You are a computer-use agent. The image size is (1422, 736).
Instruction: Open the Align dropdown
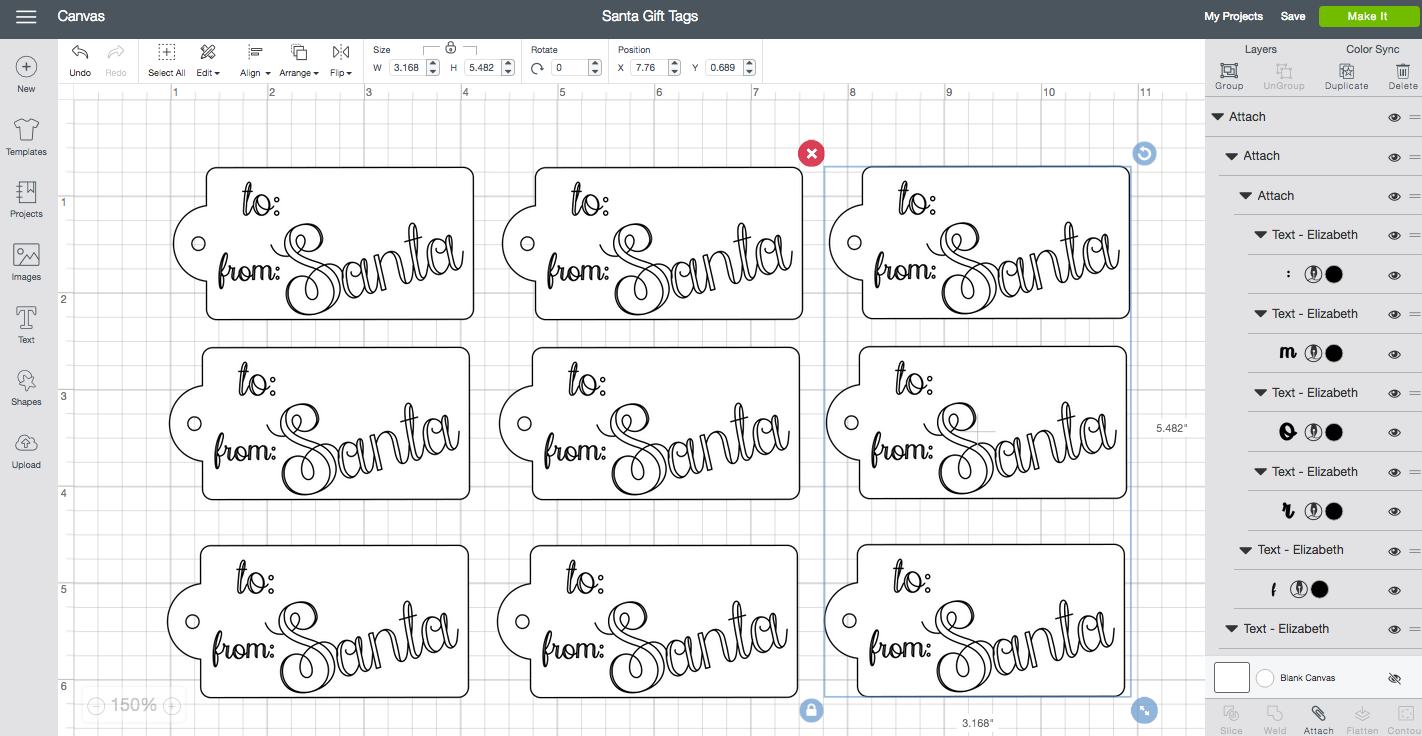(x=255, y=60)
